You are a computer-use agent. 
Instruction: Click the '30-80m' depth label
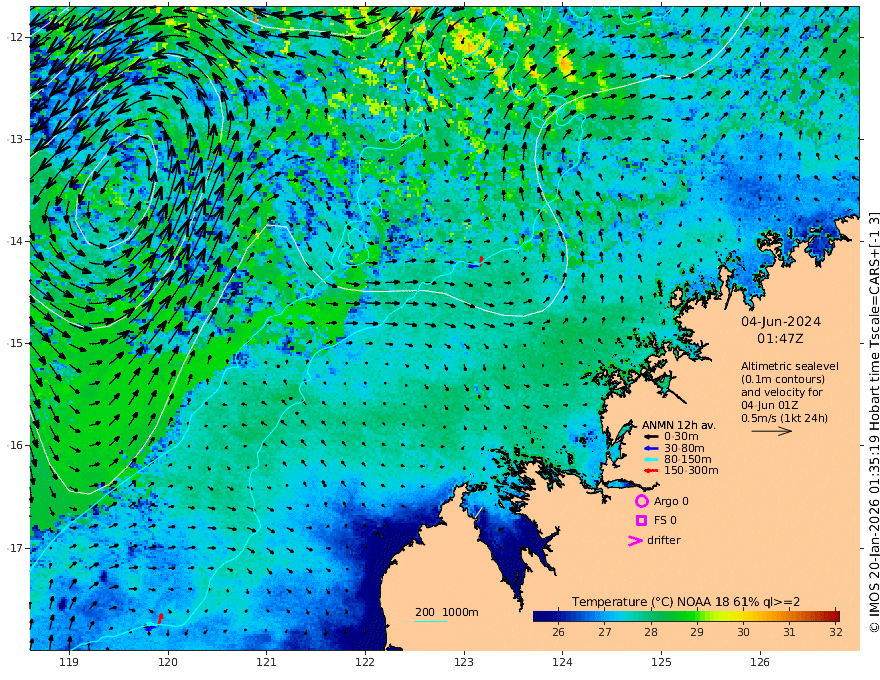(684, 448)
